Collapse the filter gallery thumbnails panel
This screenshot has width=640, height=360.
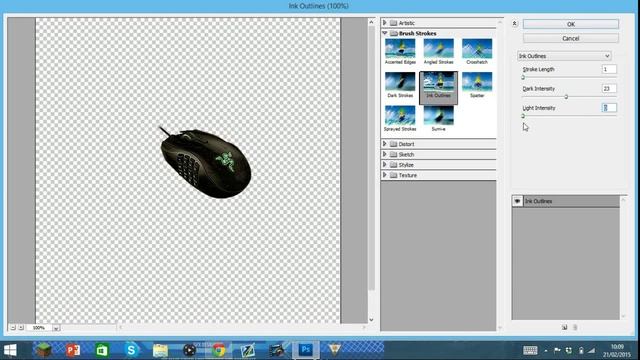tap(514, 24)
